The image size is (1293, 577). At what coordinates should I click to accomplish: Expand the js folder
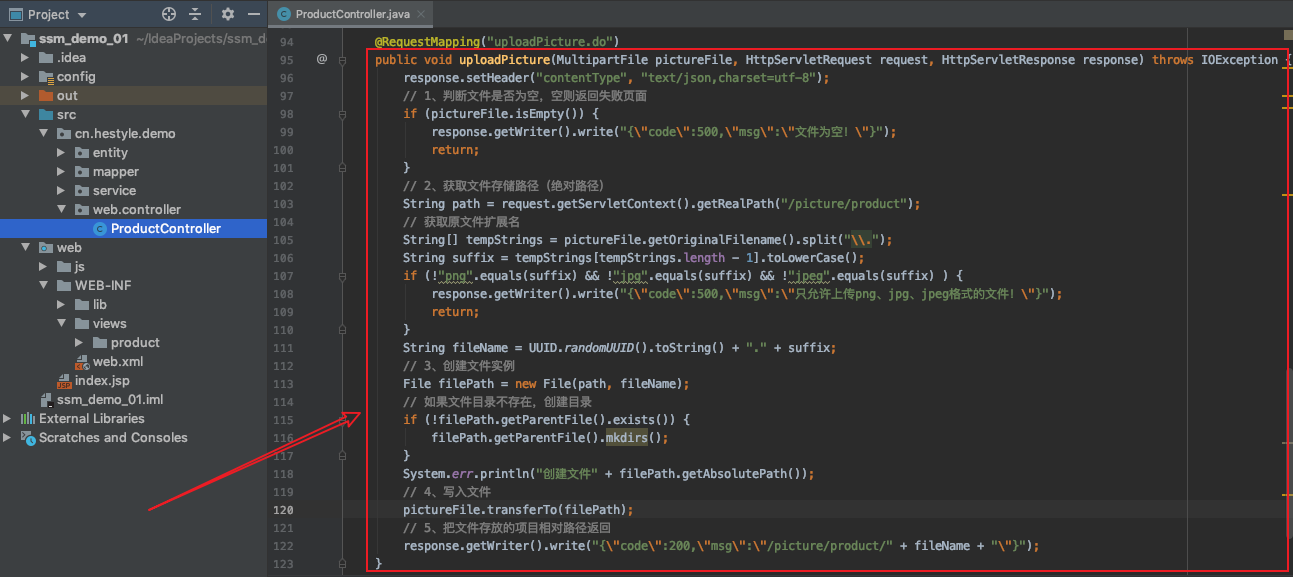(x=44, y=266)
